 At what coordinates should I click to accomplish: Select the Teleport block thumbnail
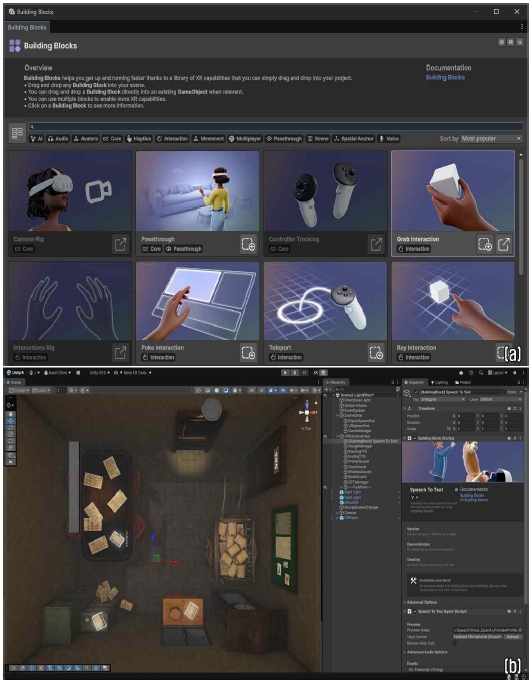point(325,301)
